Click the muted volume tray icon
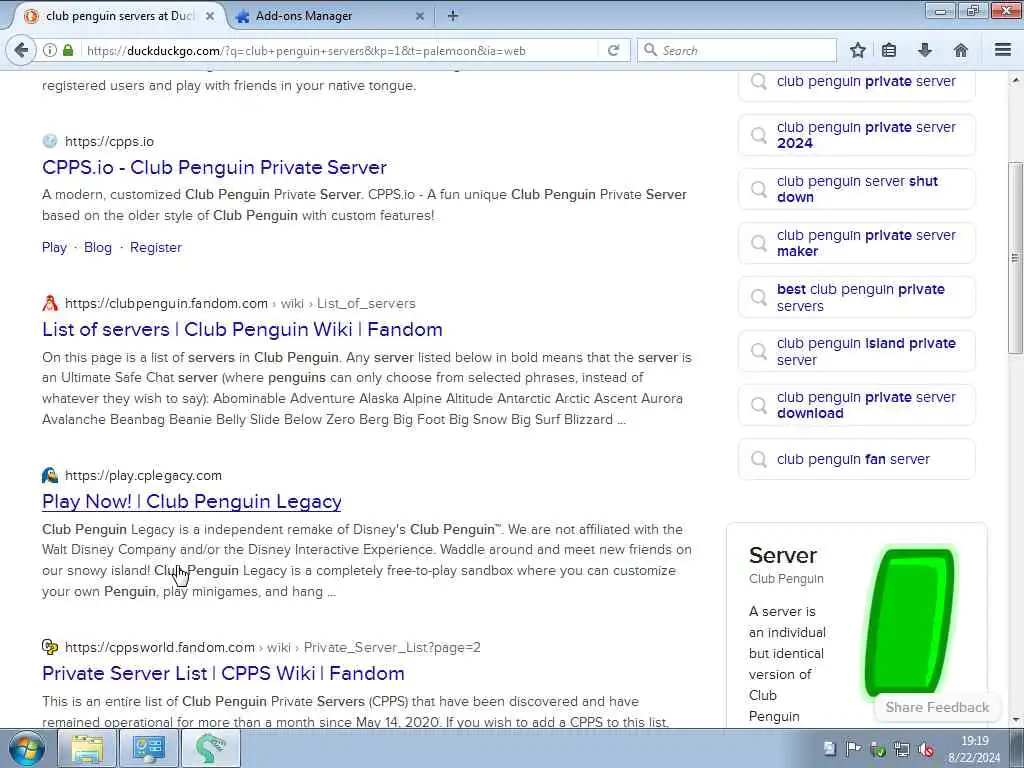Viewport: 1024px width, 768px height. [x=925, y=749]
